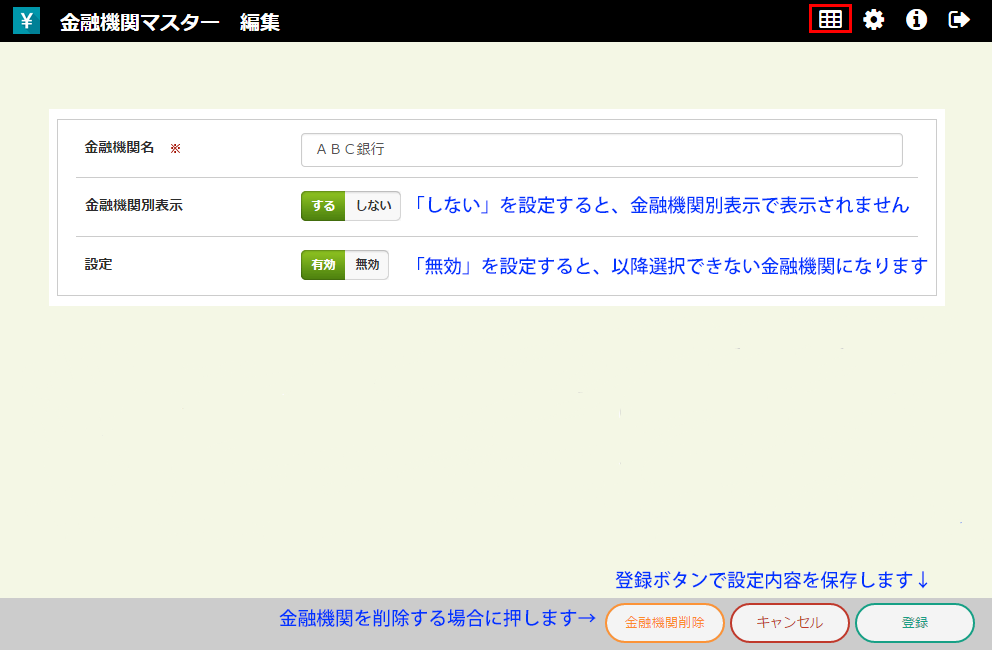Image resolution: width=992 pixels, height=650 pixels.
Task: Focus the 金融機関名 input field
Action: click(602, 150)
